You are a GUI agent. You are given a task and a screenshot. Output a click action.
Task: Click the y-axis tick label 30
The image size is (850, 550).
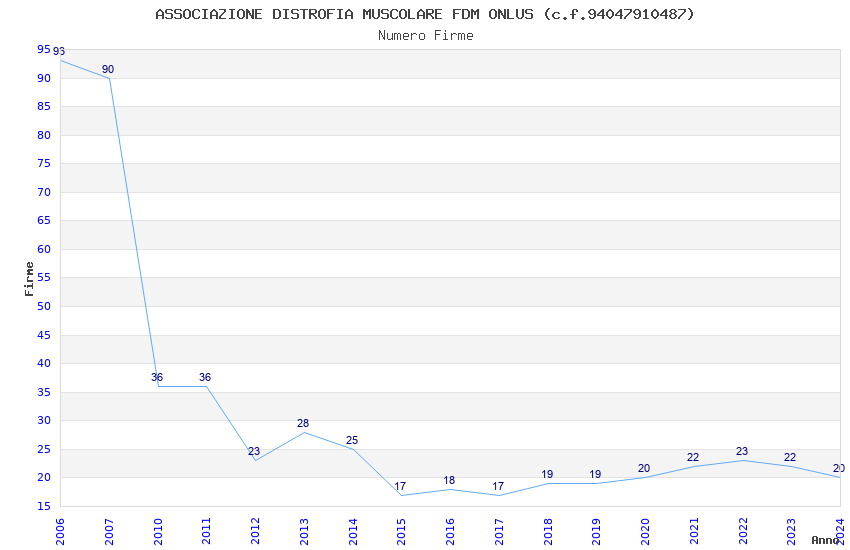44,420
